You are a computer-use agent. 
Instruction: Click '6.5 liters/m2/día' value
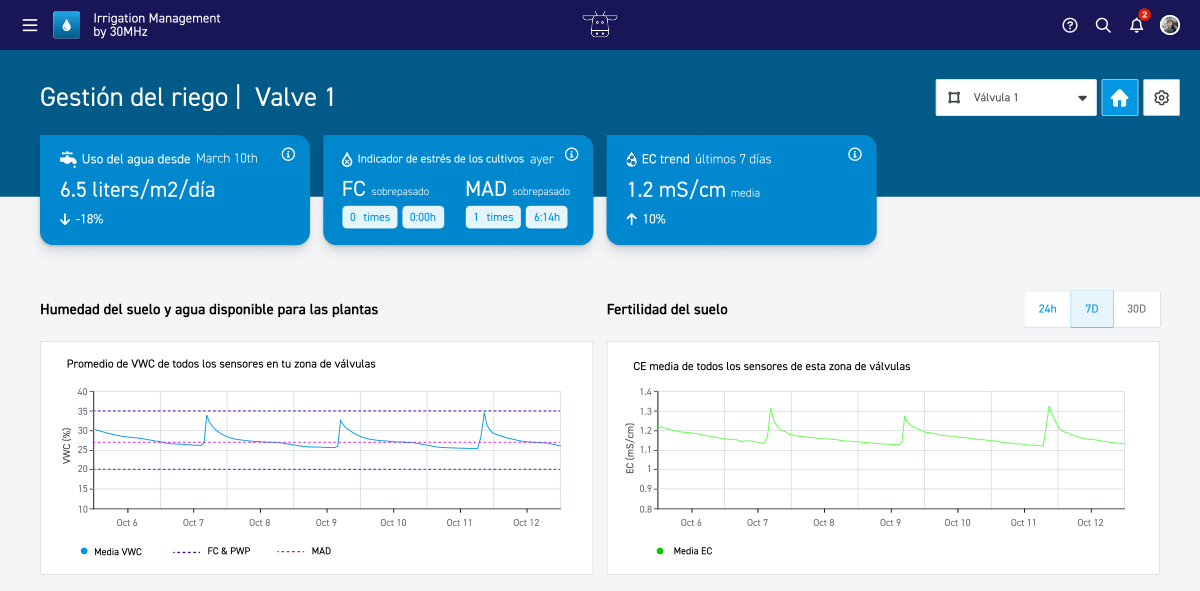pyautogui.click(x=137, y=190)
